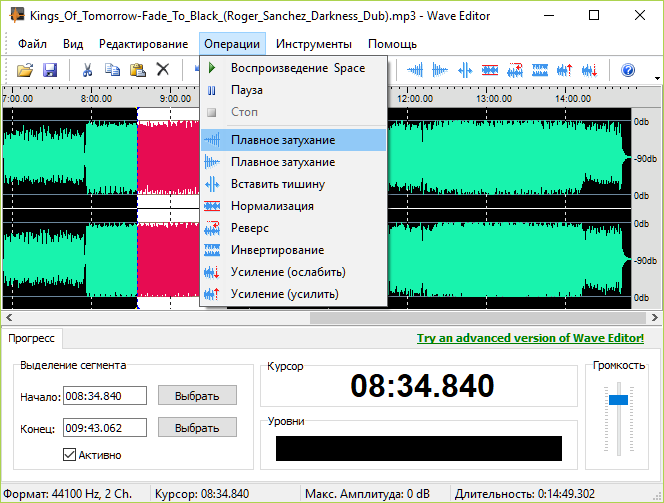Screen dimensions: 664x503
Task: Close the open Операции menu
Action: click(x=232, y=44)
